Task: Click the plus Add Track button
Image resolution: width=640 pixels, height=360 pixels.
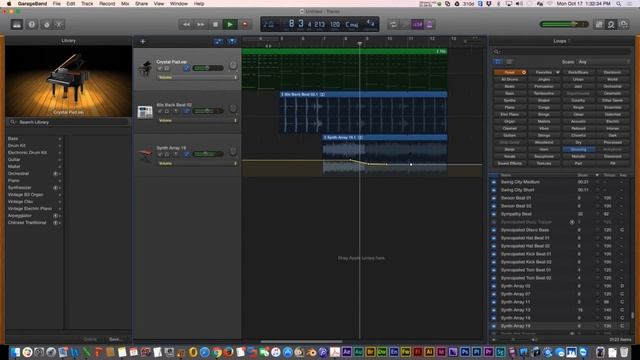Action: pos(143,41)
